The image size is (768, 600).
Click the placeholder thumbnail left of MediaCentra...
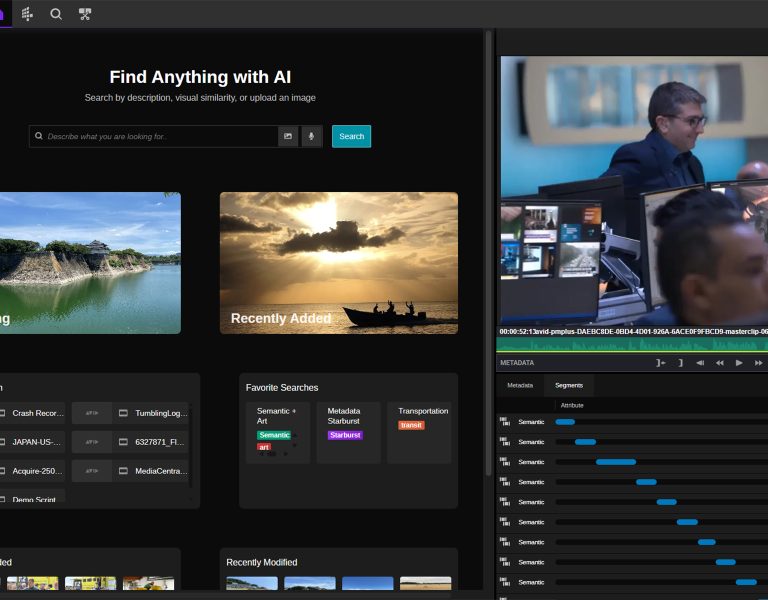pos(92,471)
